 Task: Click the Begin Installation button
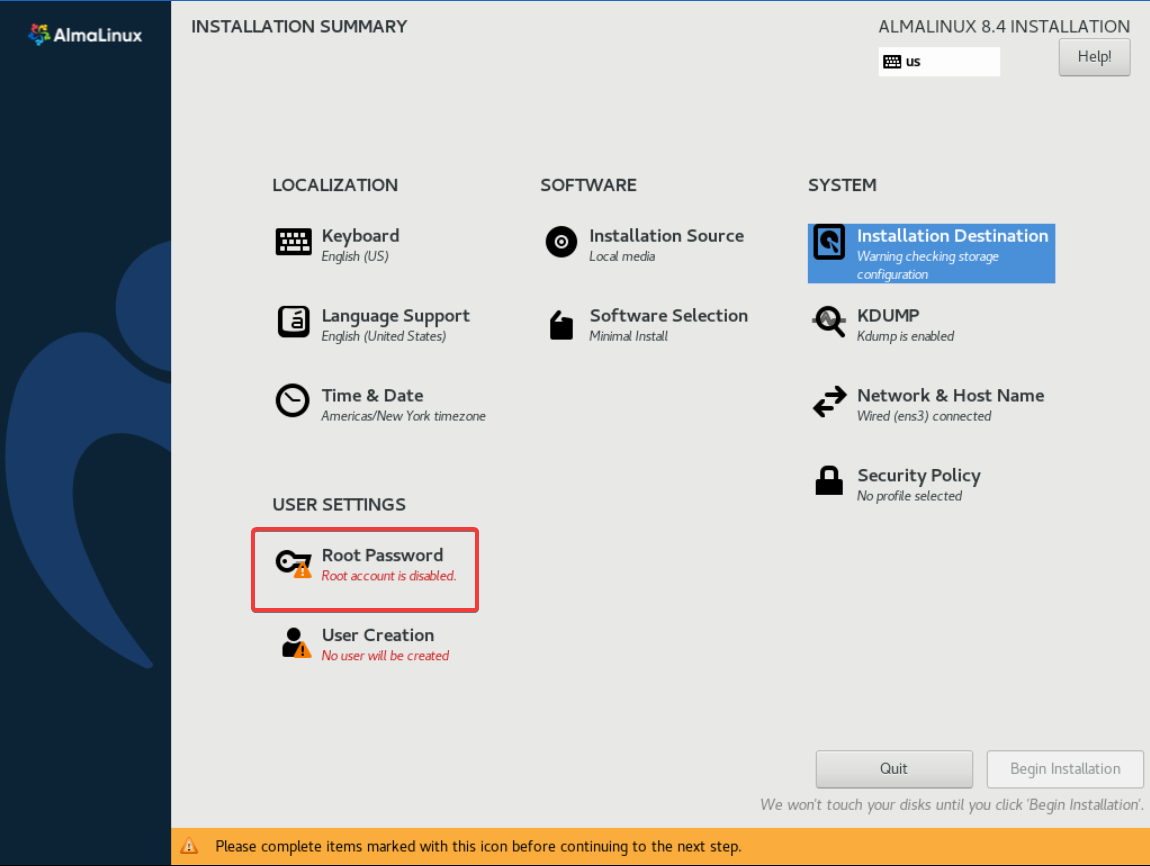point(1065,768)
